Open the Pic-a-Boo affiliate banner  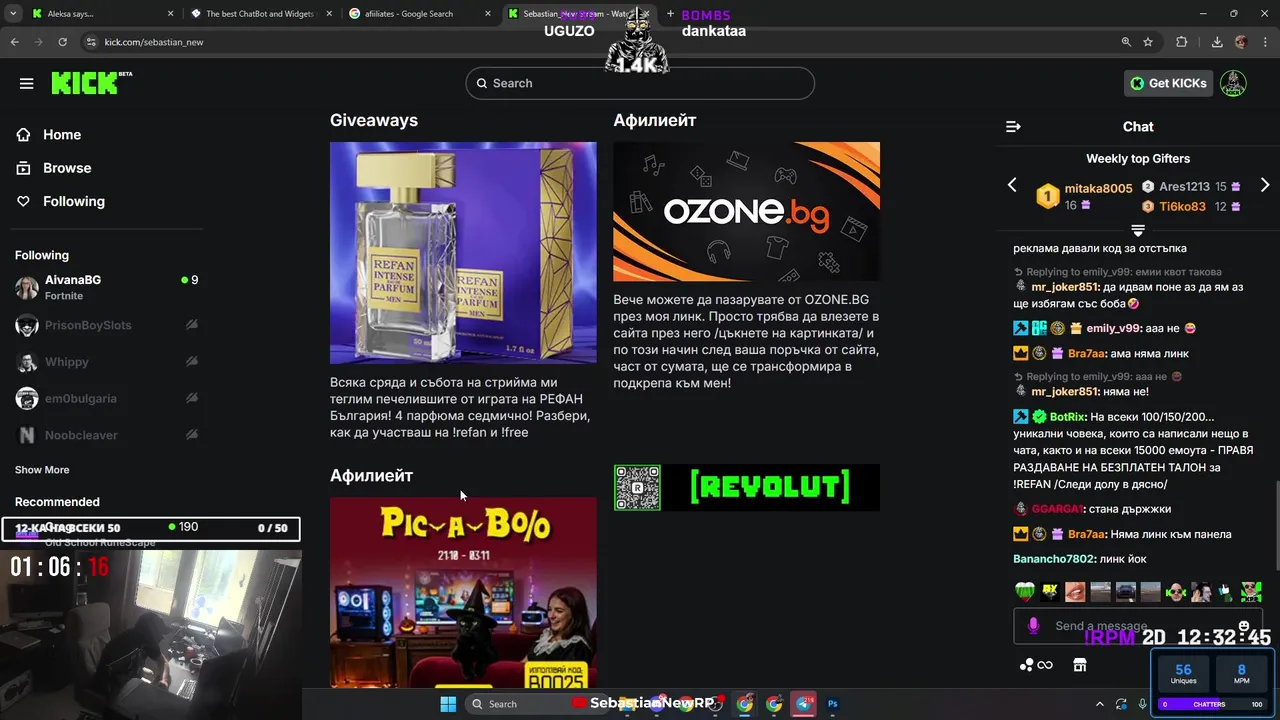tap(463, 592)
